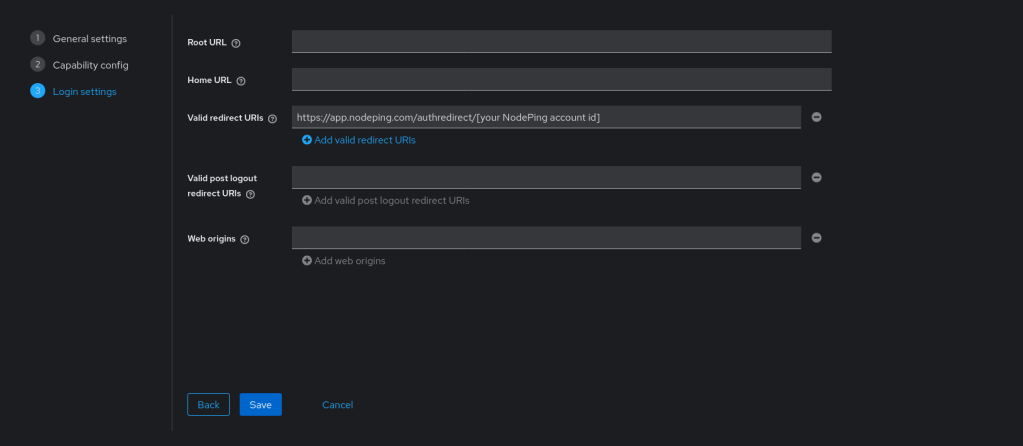
Task: Show help for Valid post logout redirect URIs
Action: [x=250, y=194]
